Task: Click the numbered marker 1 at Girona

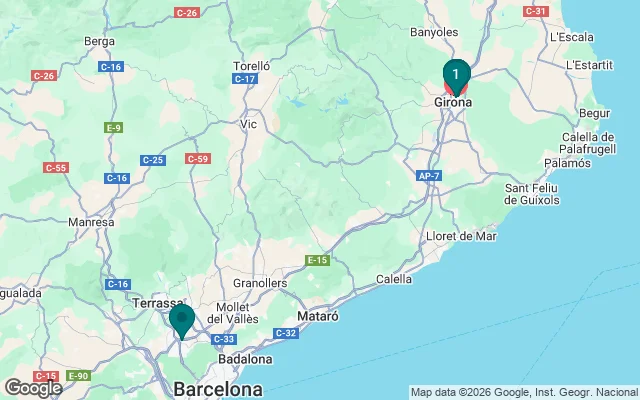Action: [456, 76]
